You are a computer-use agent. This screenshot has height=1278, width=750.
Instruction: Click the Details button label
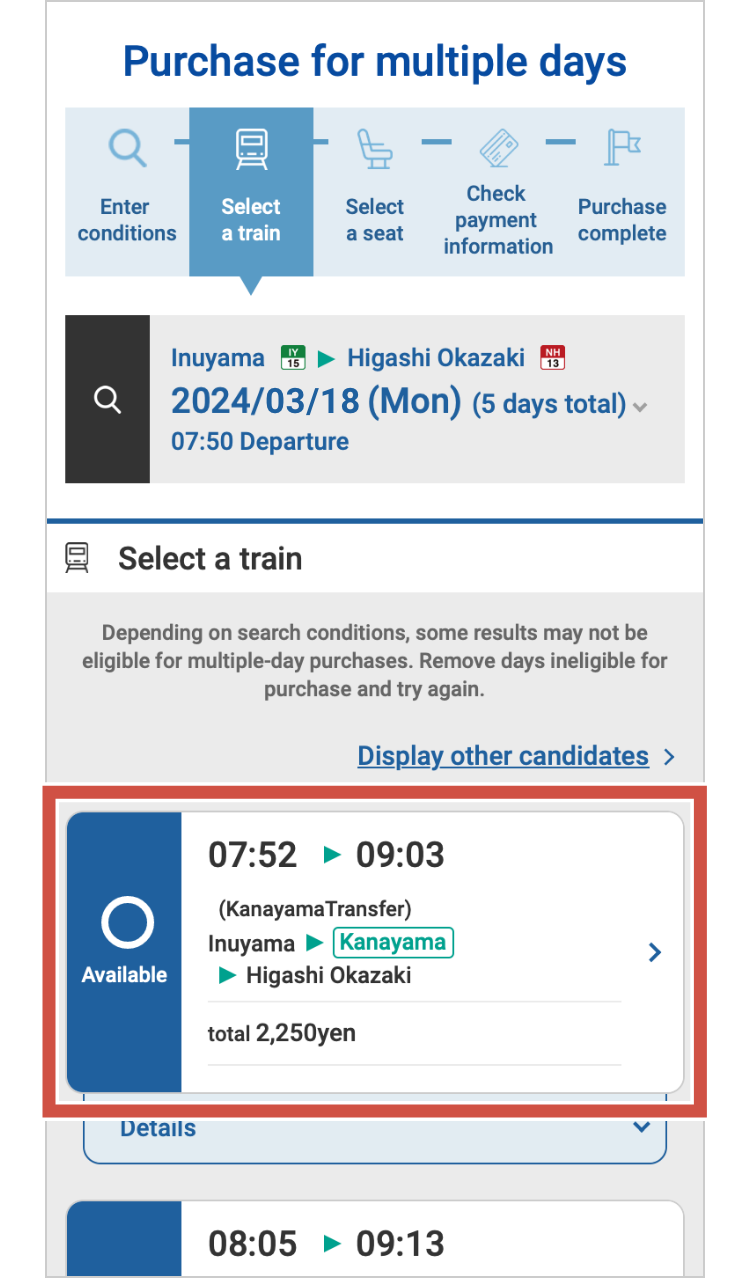pyautogui.click(x=158, y=1129)
